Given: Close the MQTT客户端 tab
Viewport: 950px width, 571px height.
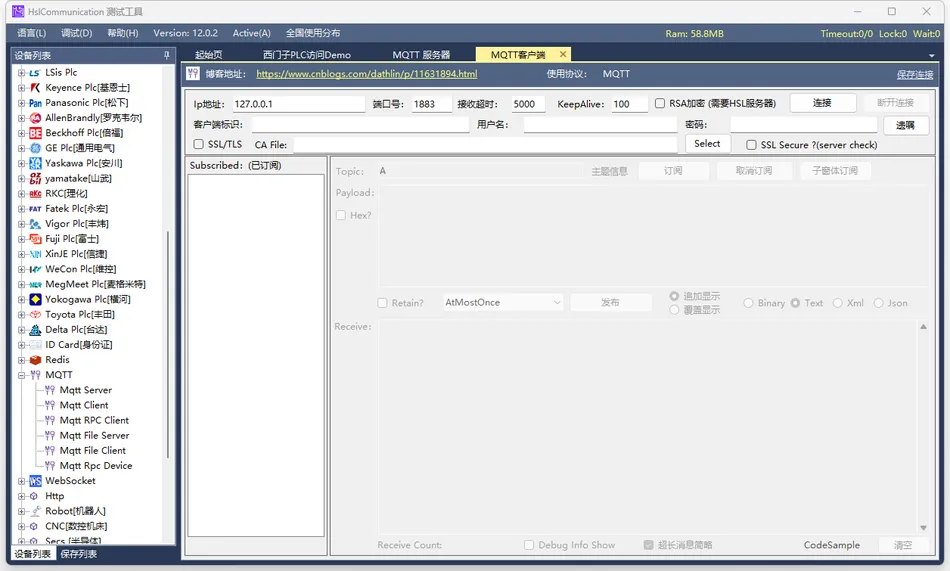Looking at the screenshot, I should tap(563, 54).
